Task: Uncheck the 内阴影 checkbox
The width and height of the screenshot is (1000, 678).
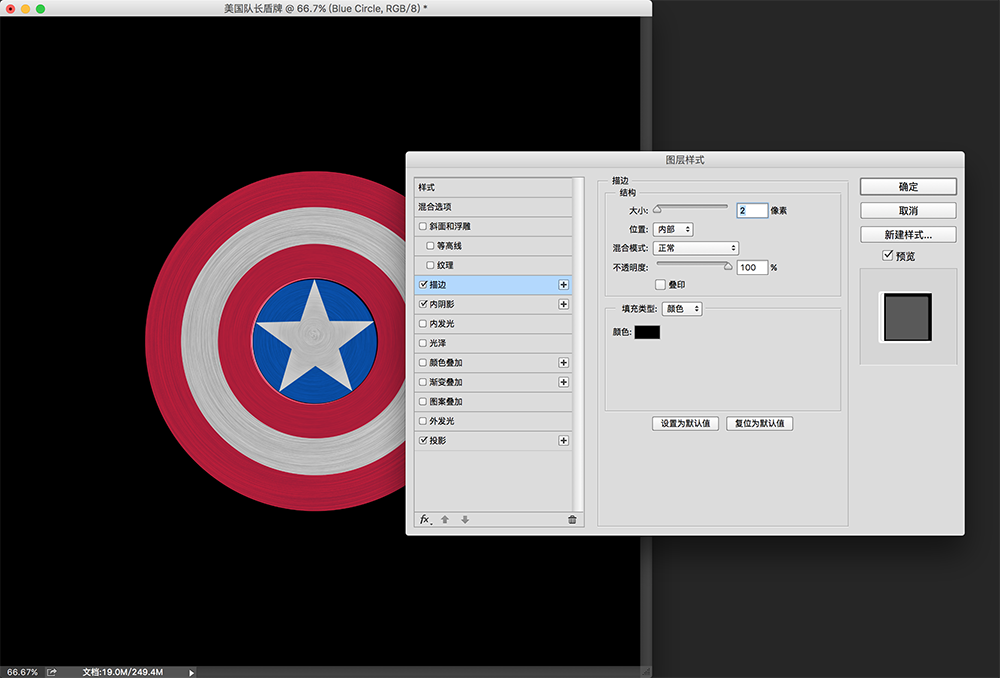Action: [423, 304]
